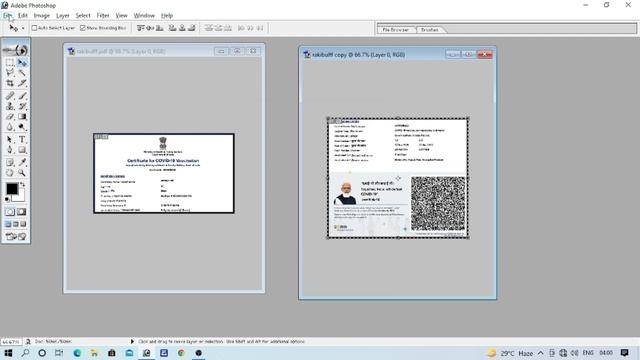Select the Path Selection arrow tool

pos(10,140)
